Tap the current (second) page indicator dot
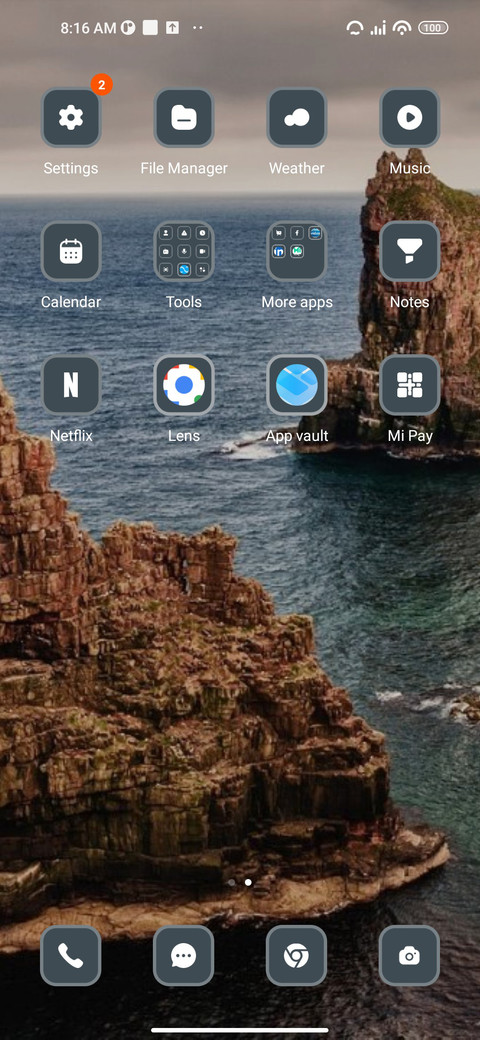 [248, 882]
